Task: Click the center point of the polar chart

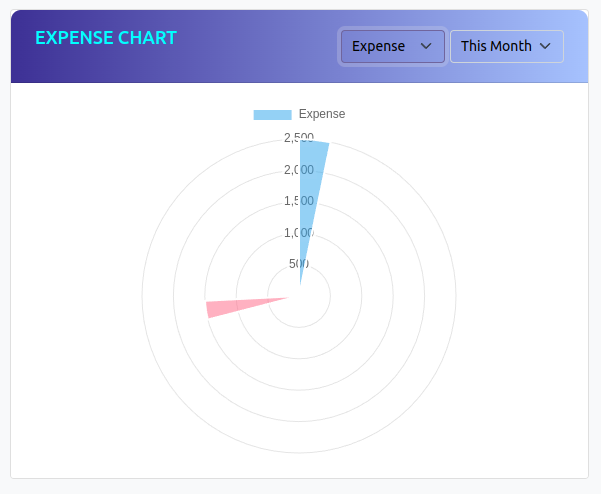Action: [x=299, y=296]
